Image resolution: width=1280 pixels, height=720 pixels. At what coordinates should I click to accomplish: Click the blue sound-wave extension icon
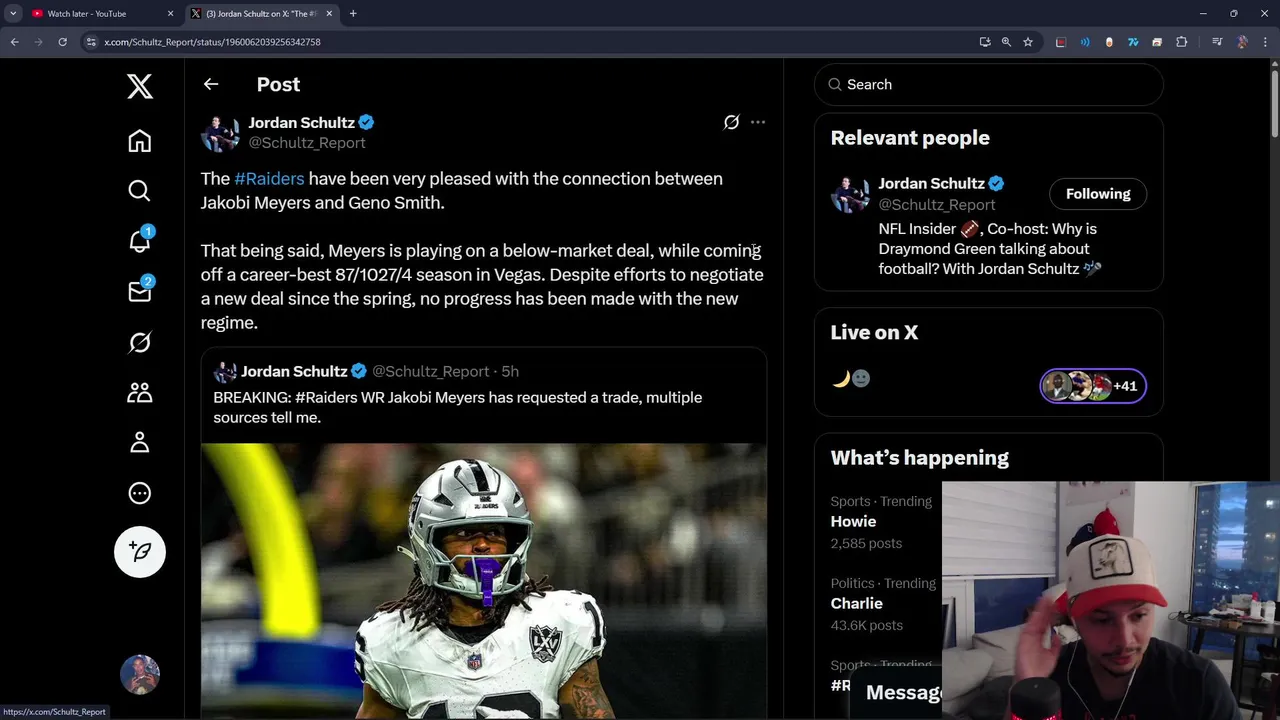click(x=1085, y=42)
